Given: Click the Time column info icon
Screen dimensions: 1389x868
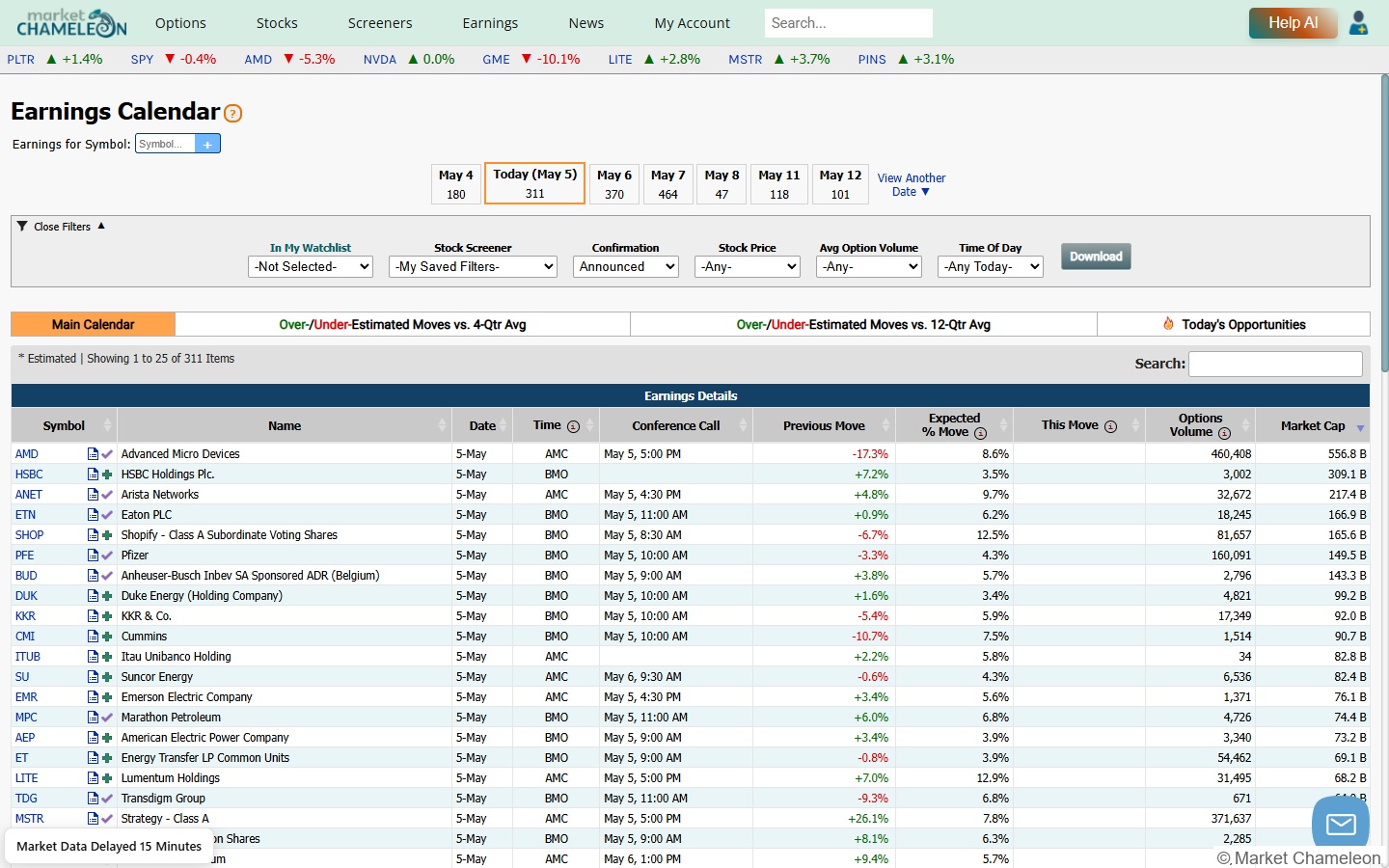Looking at the screenshot, I should click(x=573, y=426).
